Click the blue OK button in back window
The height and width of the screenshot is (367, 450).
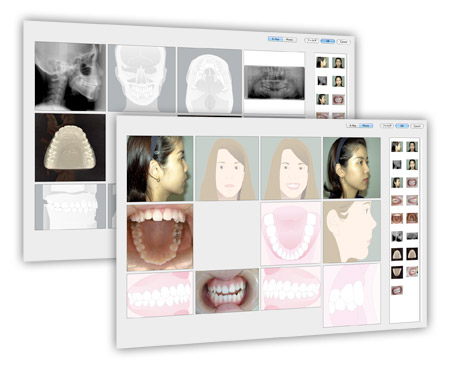coord(328,41)
